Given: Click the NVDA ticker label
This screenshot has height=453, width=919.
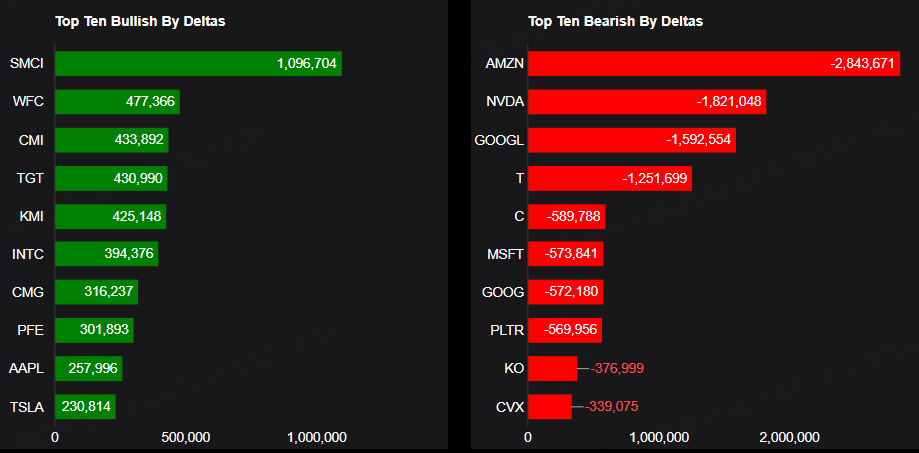Looking at the screenshot, I should (x=505, y=101).
